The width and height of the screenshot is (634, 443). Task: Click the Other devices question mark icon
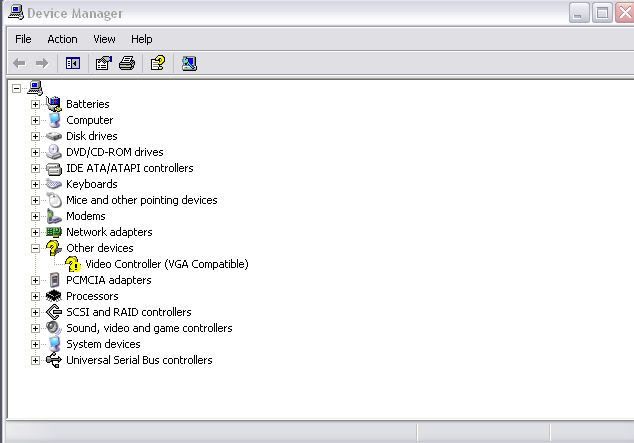point(53,248)
